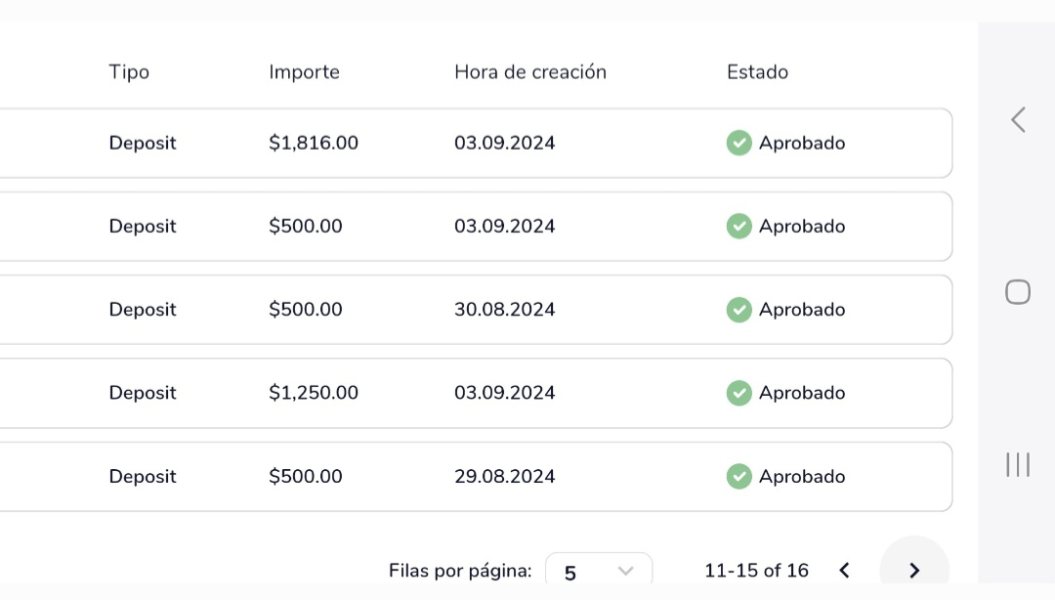Click the Hora de creación column header
Screen dimensions: 1055x600
[530, 72]
